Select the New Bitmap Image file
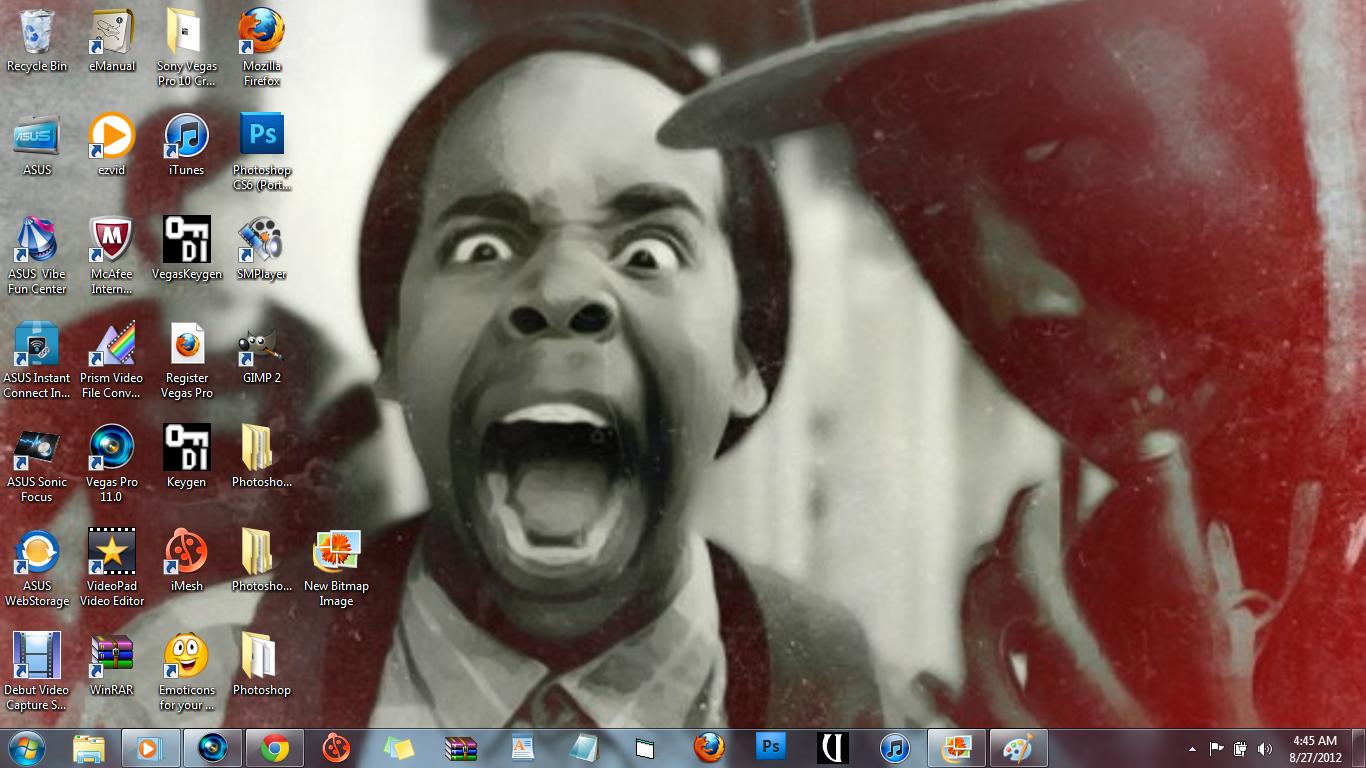The image size is (1366, 768). (x=337, y=568)
